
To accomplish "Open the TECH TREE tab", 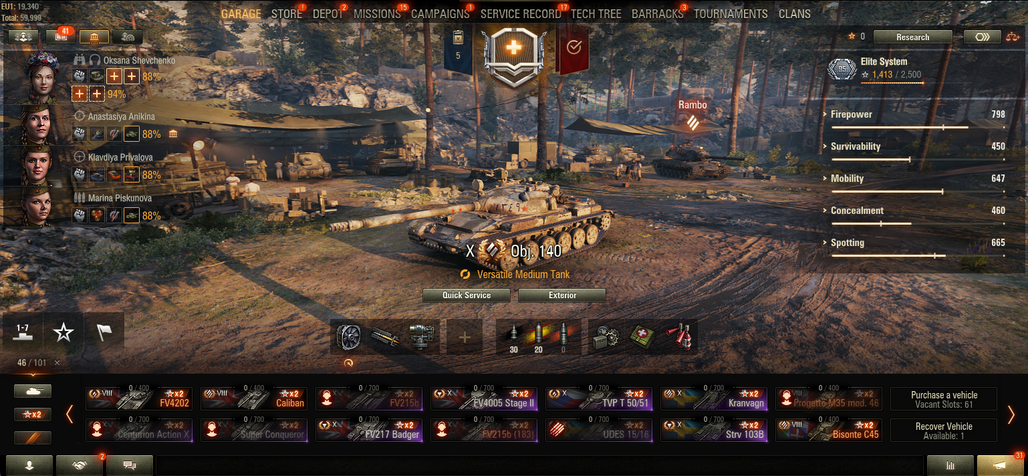I will coord(595,14).
